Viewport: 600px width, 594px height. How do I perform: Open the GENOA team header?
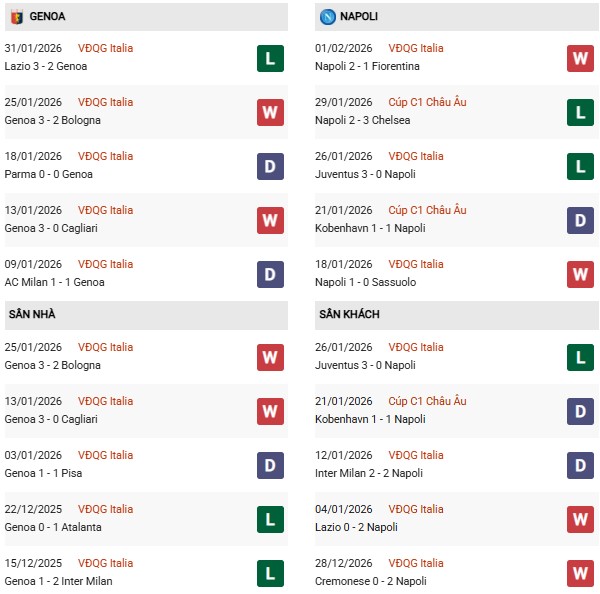pos(45,16)
